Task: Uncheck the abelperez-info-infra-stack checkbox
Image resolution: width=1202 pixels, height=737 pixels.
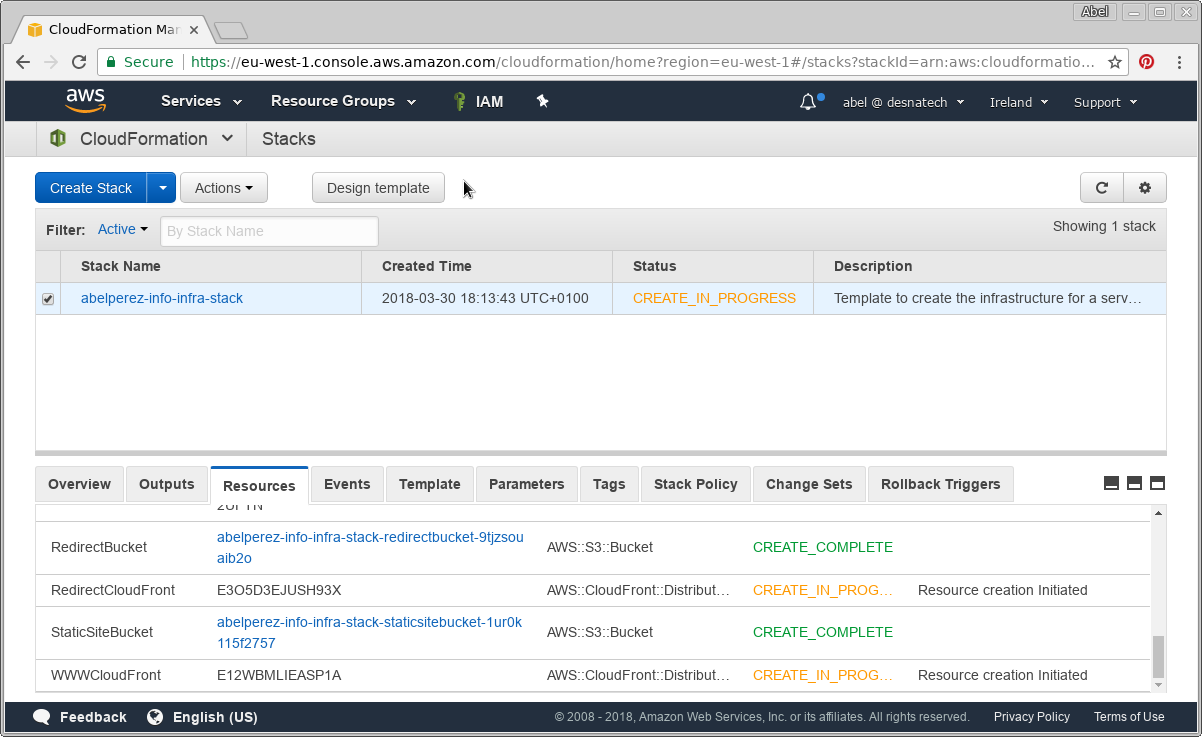Action: click(x=48, y=299)
